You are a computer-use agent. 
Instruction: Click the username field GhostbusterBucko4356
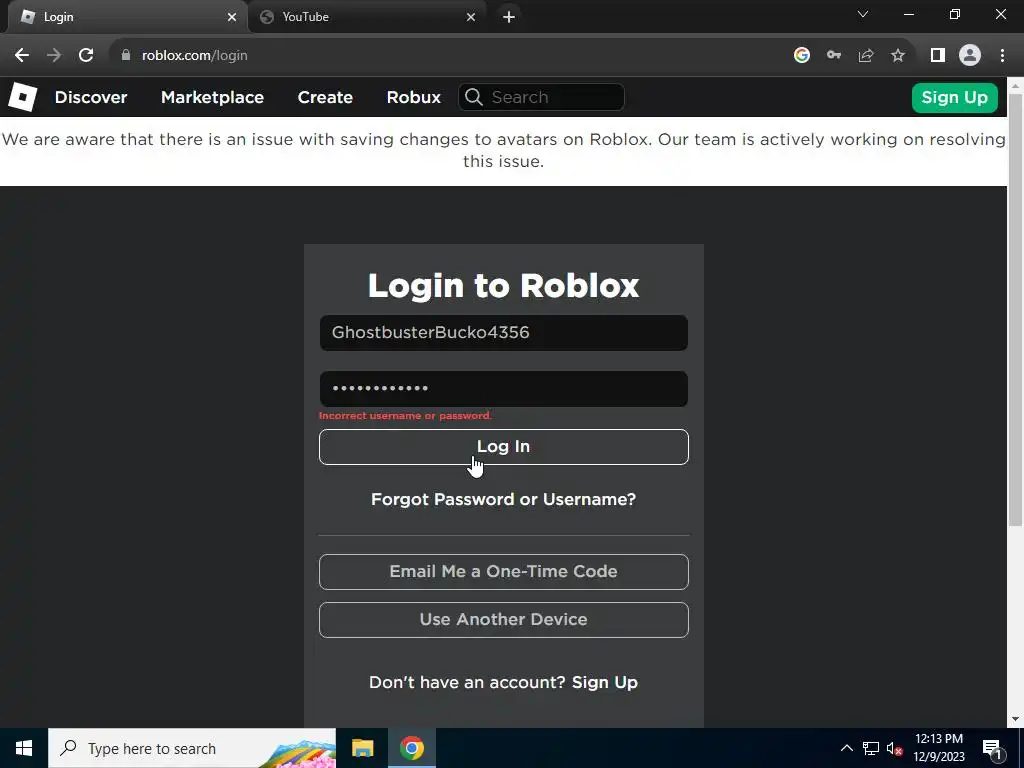[x=504, y=332]
